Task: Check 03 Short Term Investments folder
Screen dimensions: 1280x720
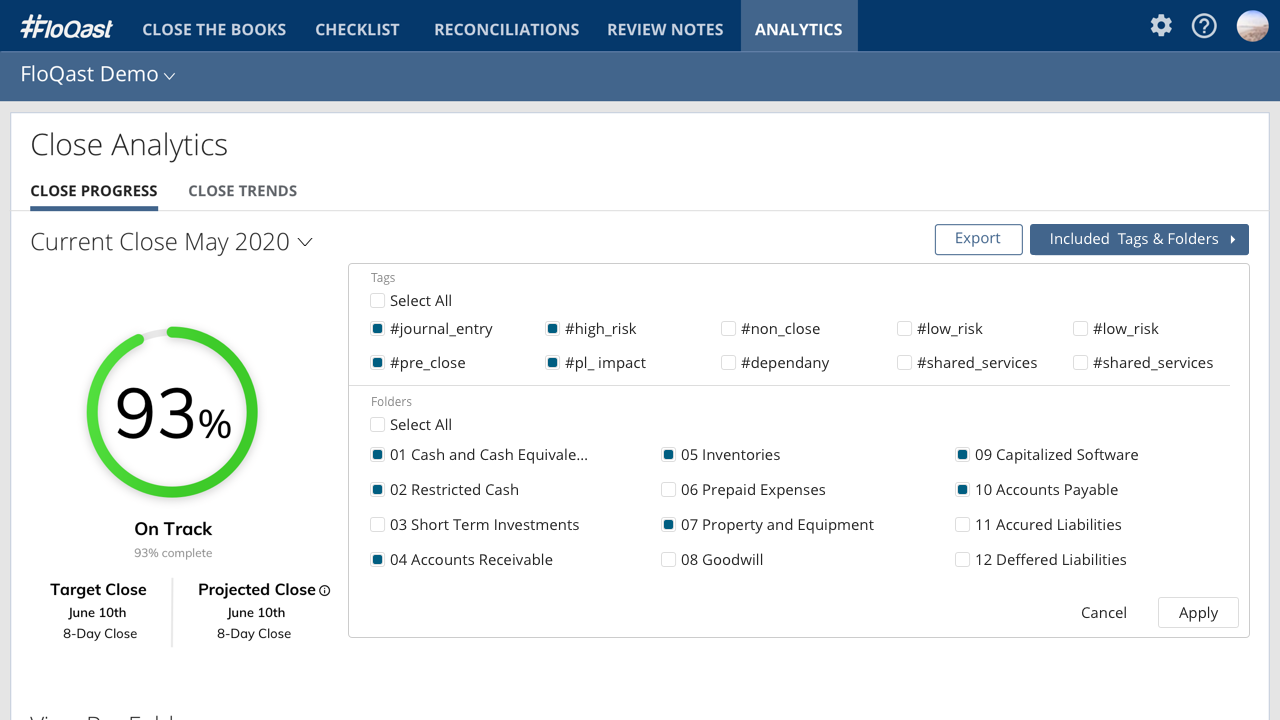Action: tap(377, 524)
